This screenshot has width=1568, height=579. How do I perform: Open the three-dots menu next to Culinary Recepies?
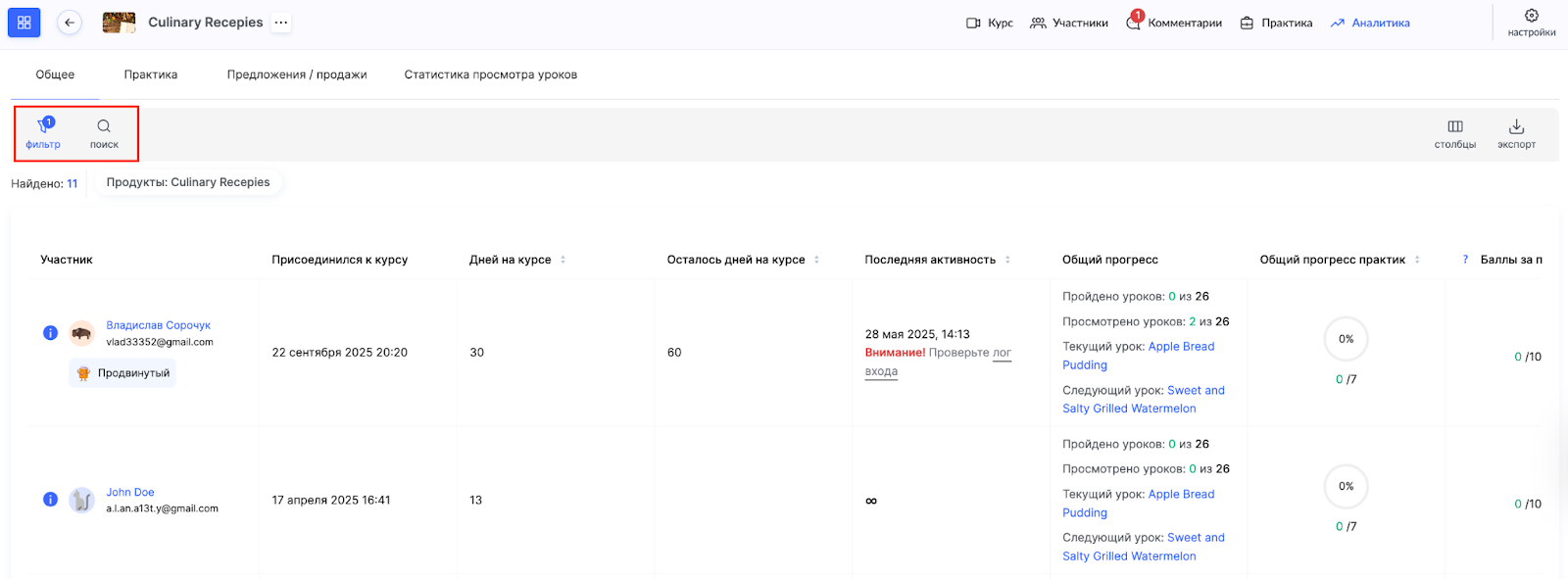(281, 23)
